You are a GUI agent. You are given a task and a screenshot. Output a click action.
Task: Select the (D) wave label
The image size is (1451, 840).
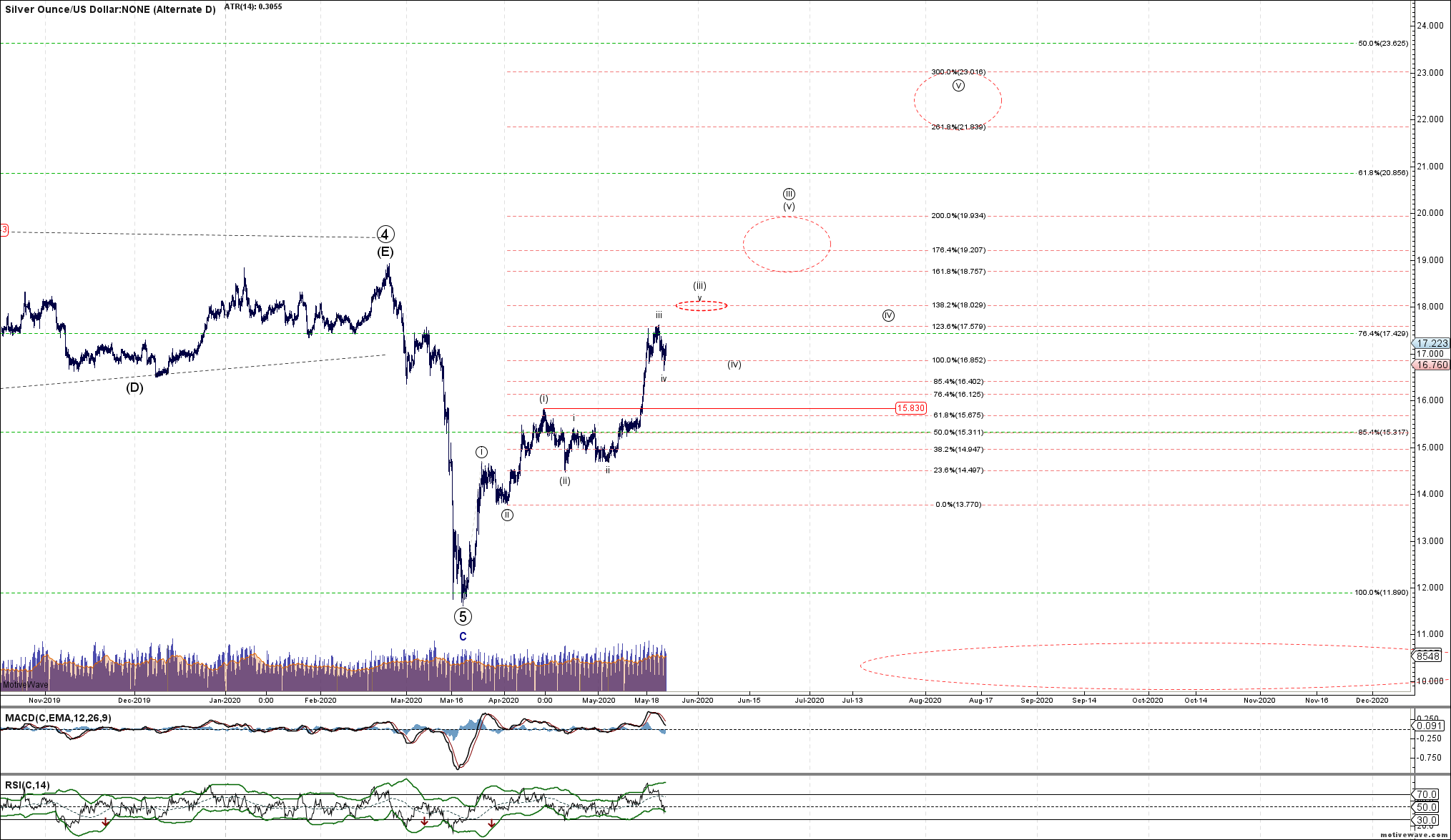tap(134, 387)
